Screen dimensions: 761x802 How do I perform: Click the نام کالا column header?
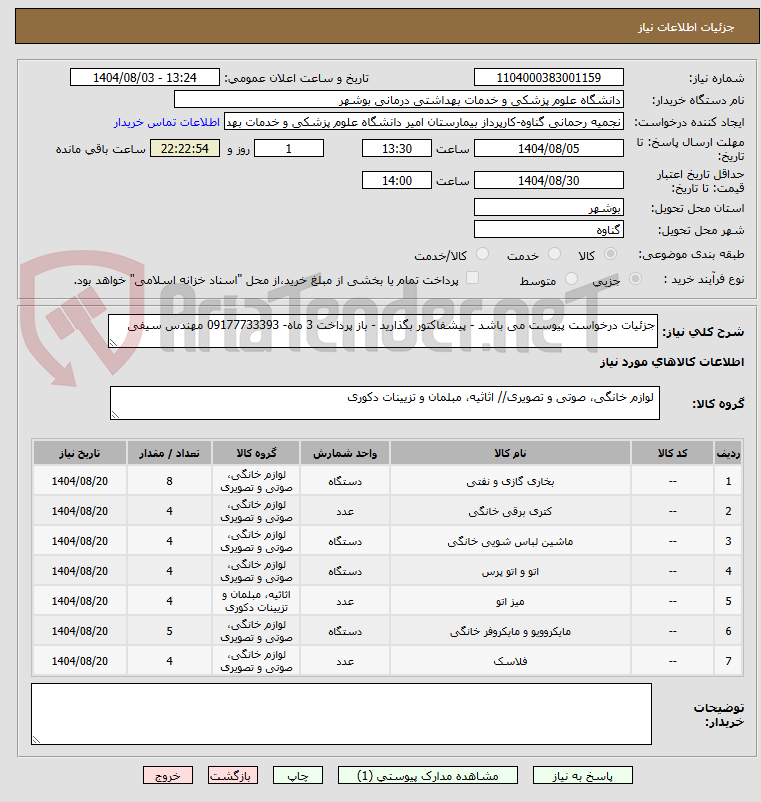(510, 453)
